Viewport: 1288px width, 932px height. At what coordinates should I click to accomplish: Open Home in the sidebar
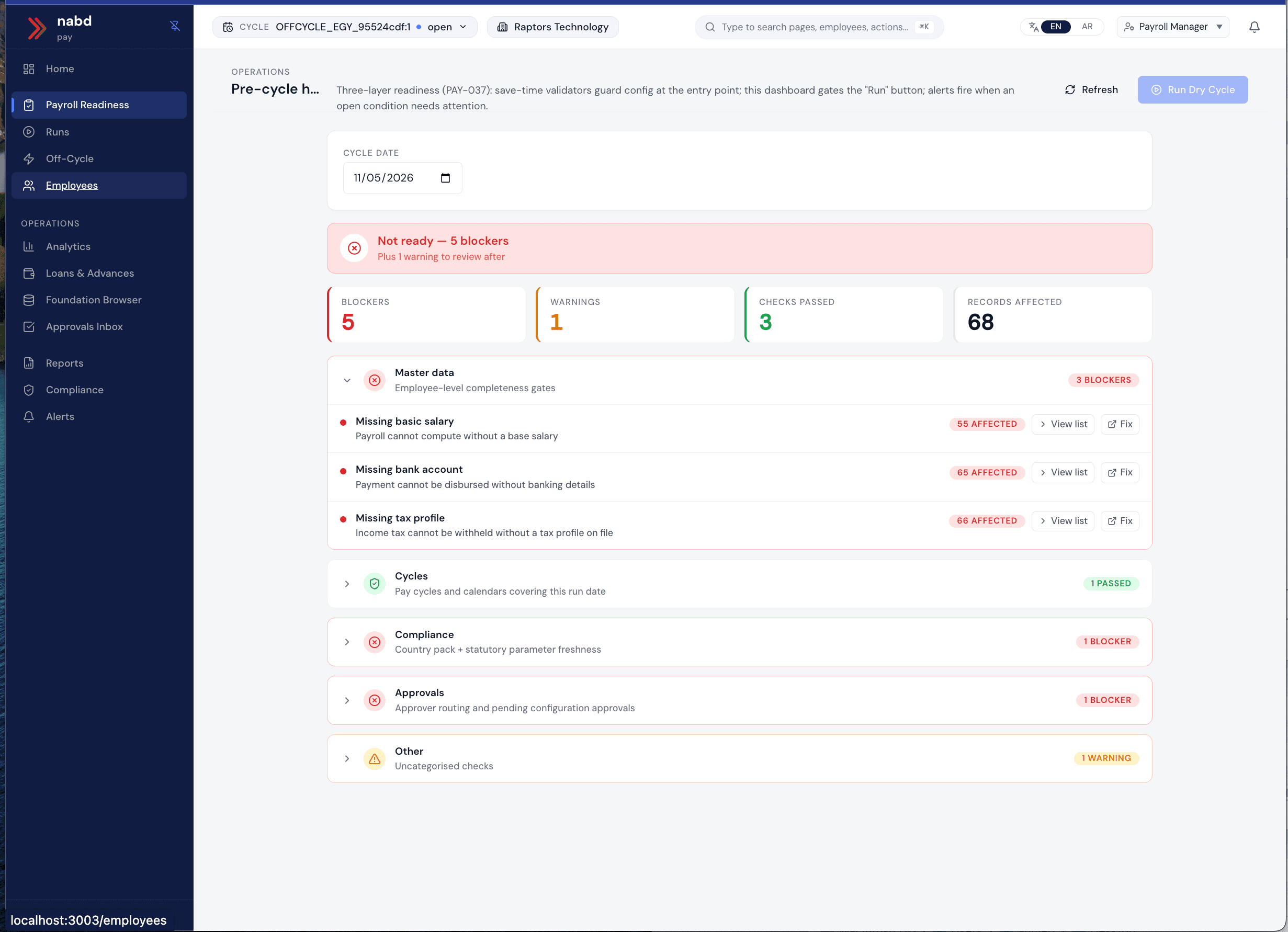(99, 69)
